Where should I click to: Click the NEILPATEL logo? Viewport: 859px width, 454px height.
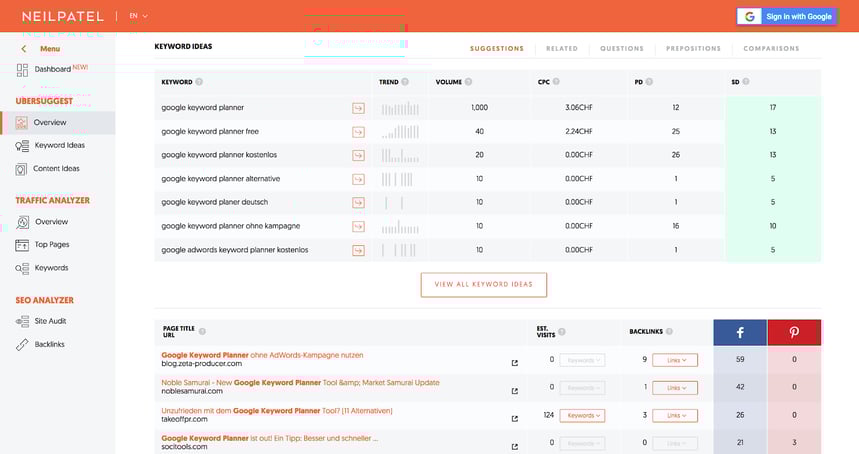click(62, 16)
